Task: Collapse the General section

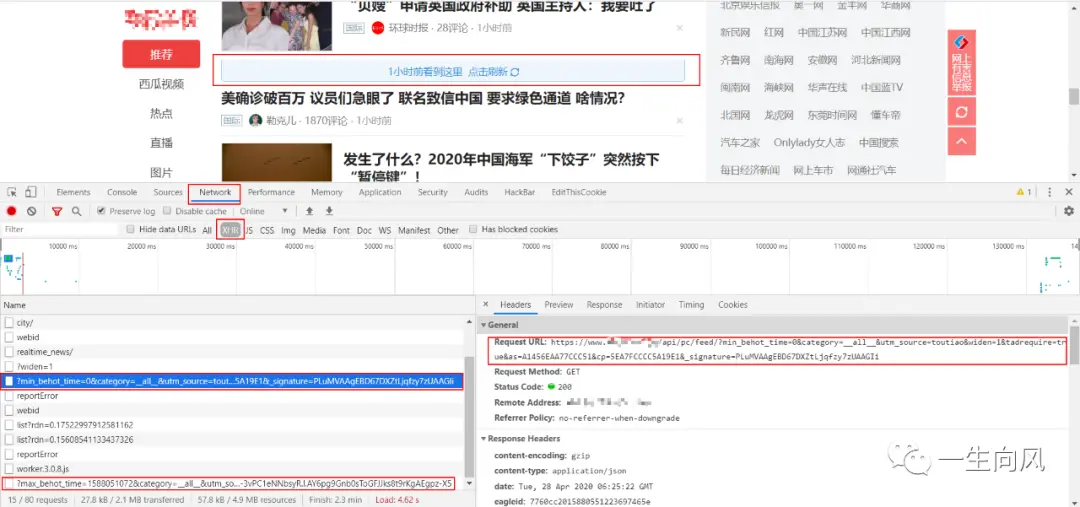Action: point(484,325)
